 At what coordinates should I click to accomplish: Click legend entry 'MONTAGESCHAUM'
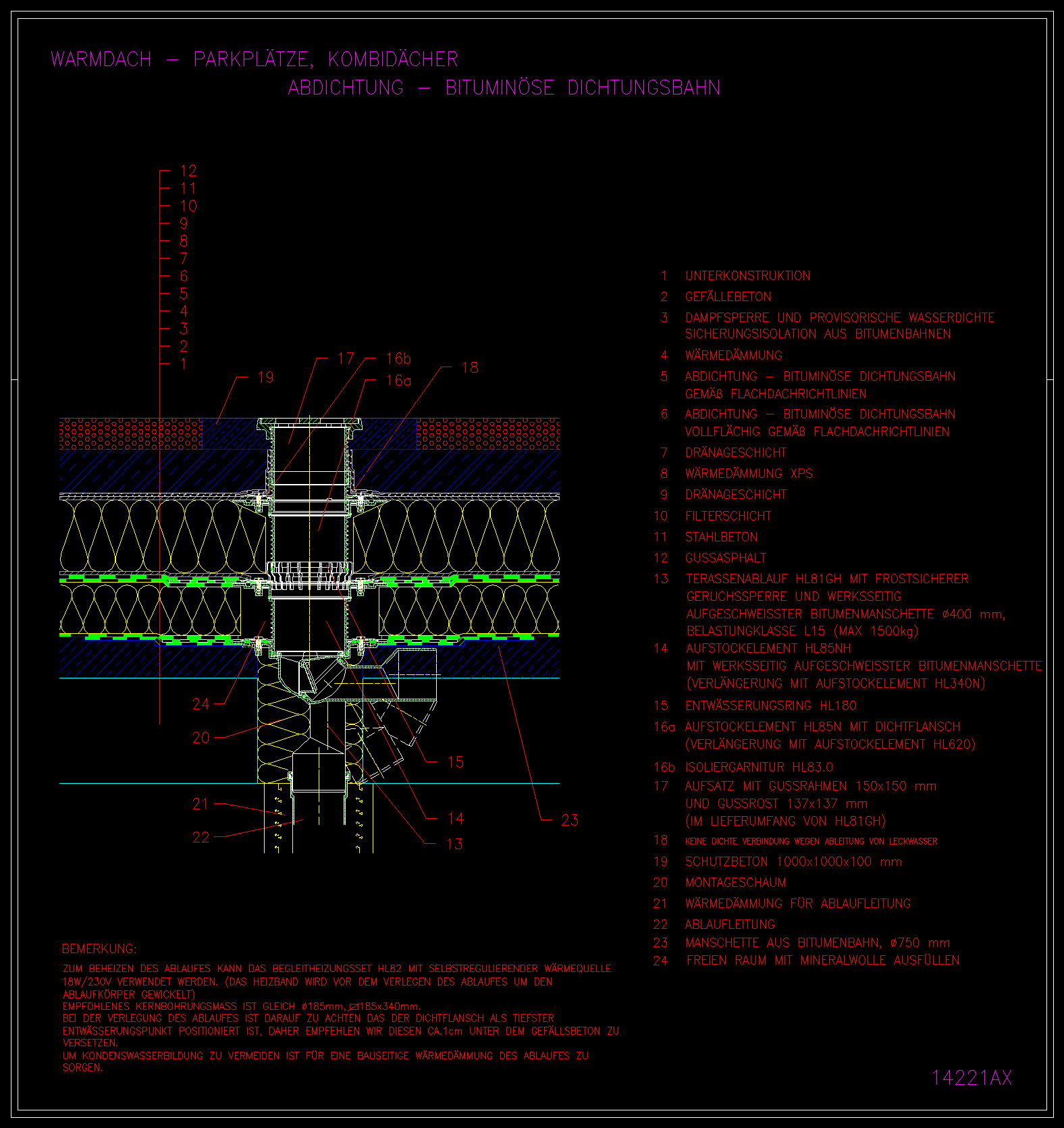click(736, 882)
